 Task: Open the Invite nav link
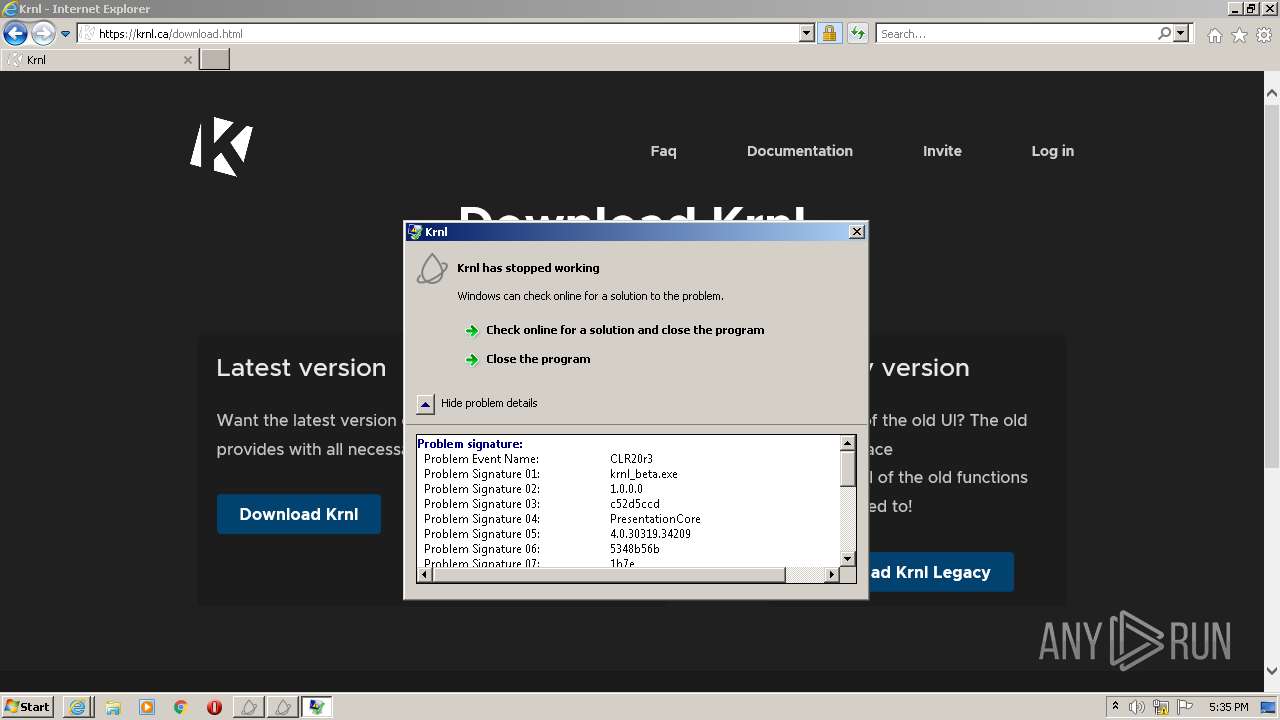942,151
